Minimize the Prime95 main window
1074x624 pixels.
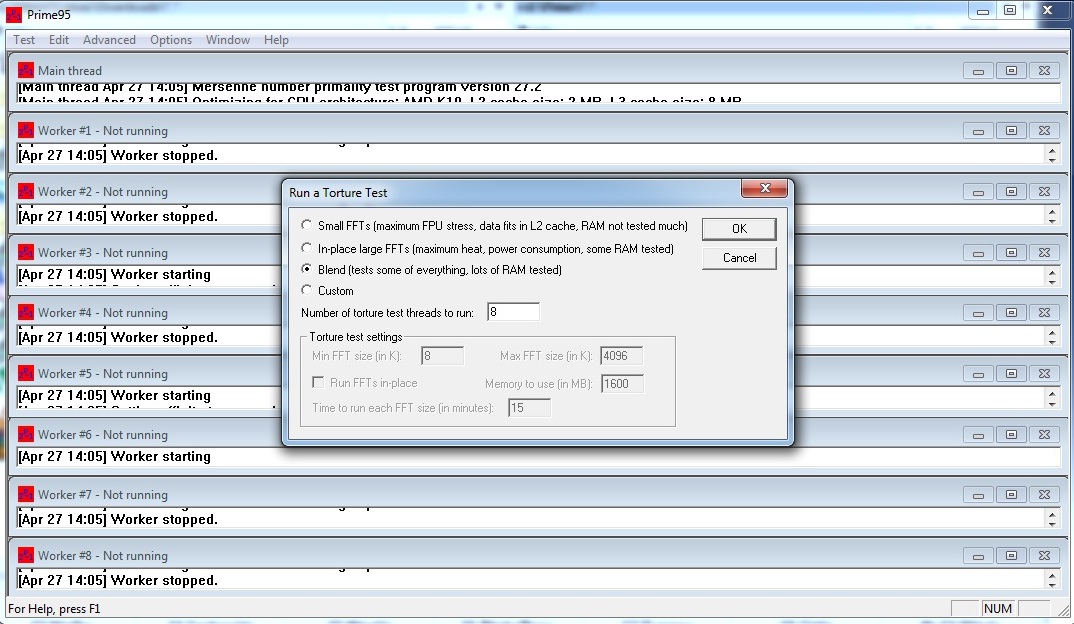[982, 10]
